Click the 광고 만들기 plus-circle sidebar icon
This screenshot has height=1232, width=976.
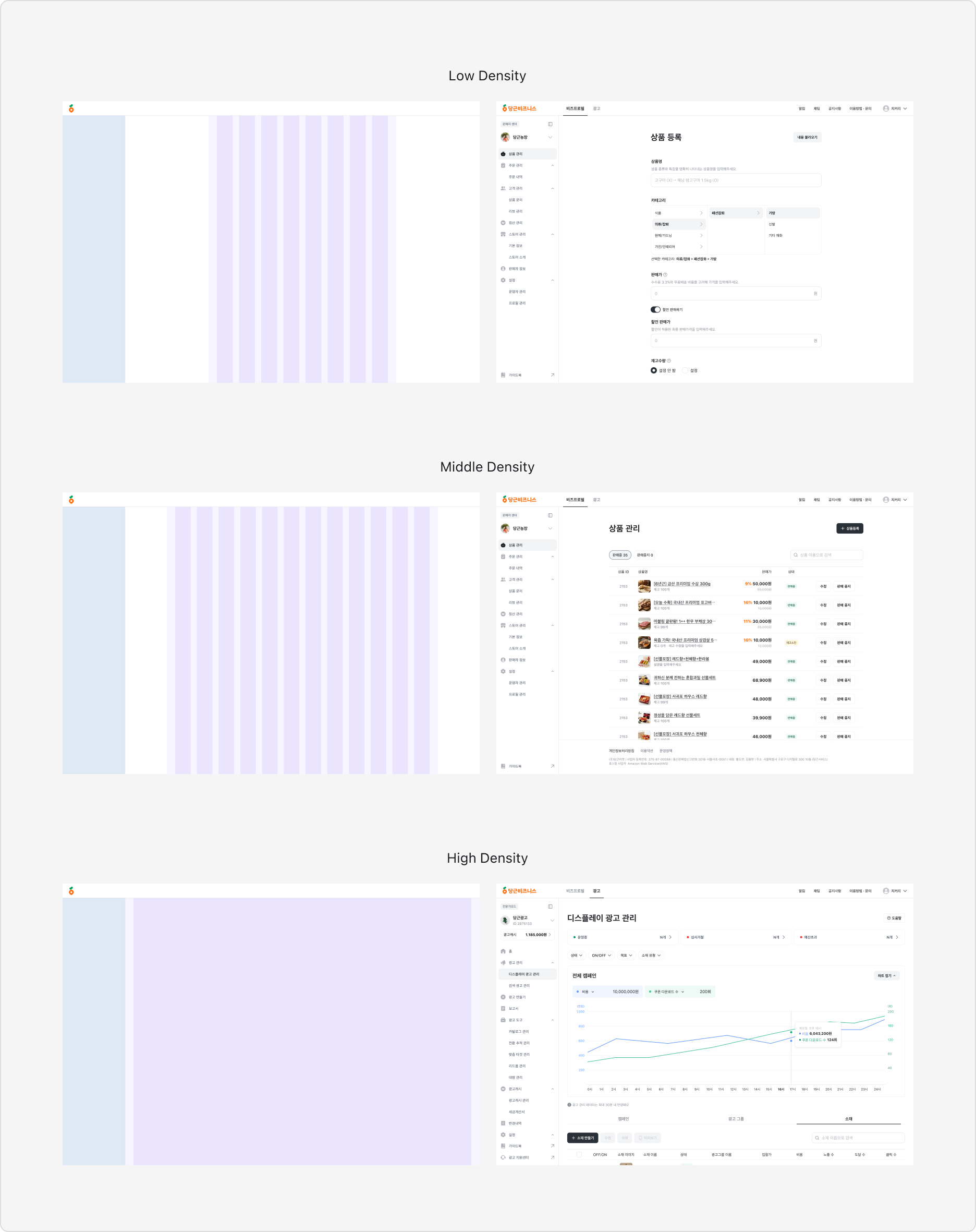pyautogui.click(x=503, y=997)
